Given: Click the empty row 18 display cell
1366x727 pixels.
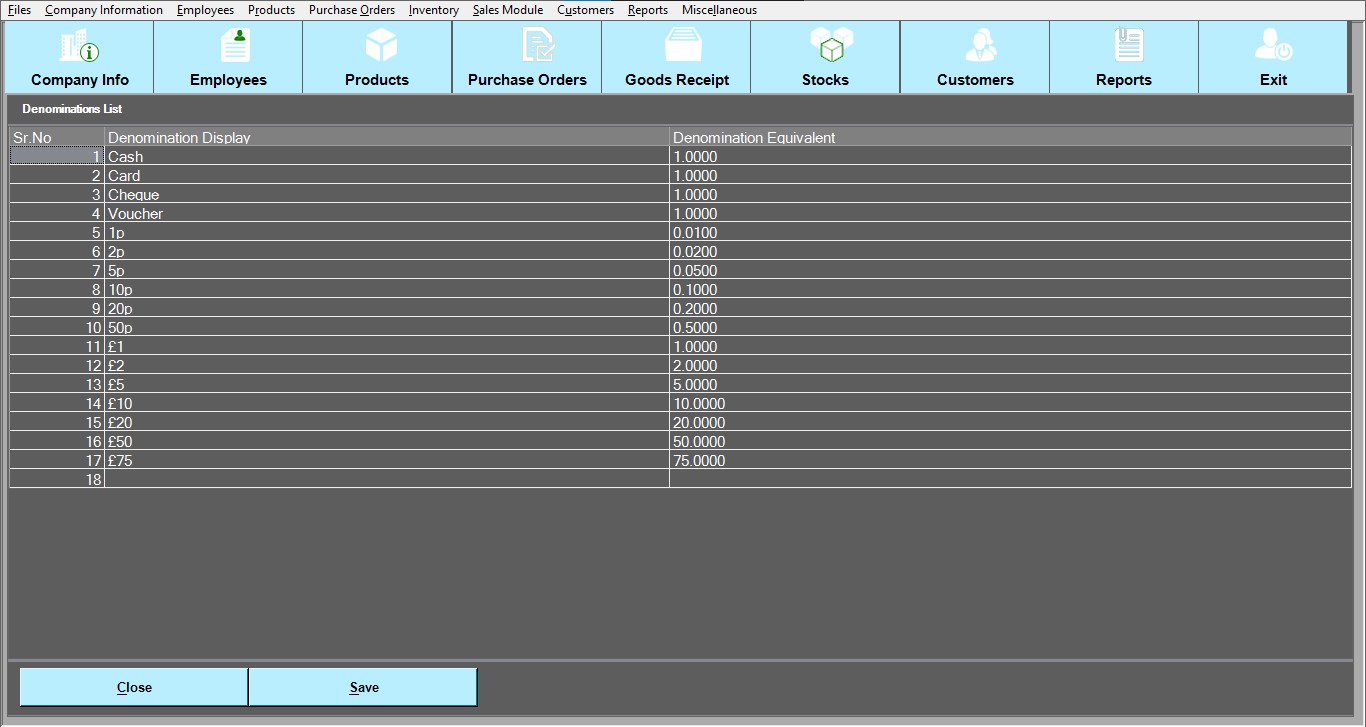Looking at the screenshot, I should tap(386, 480).
